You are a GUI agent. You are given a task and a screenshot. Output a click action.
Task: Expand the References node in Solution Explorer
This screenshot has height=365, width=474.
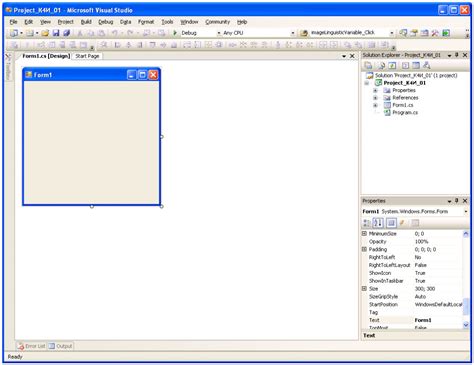(375, 98)
